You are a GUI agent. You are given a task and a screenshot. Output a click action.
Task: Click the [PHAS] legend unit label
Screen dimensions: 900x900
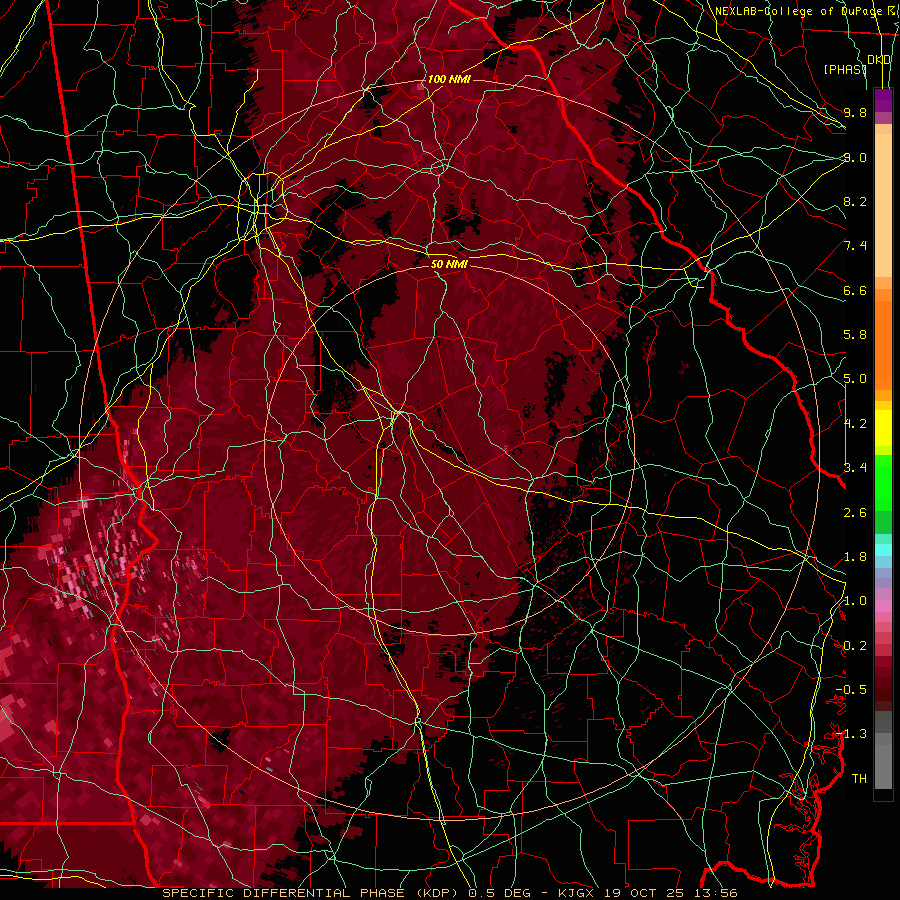coord(845,70)
